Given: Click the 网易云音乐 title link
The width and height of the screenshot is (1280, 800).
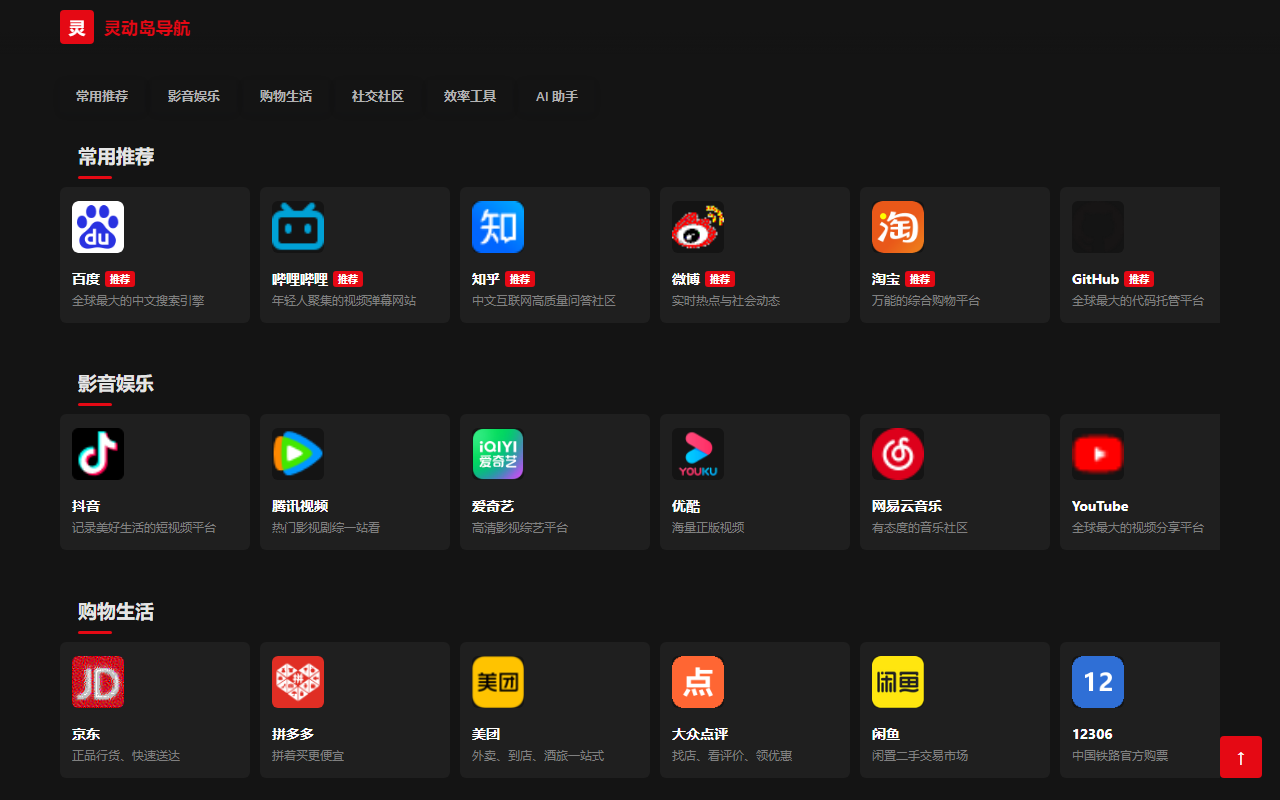Looking at the screenshot, I should coord(907,506).
